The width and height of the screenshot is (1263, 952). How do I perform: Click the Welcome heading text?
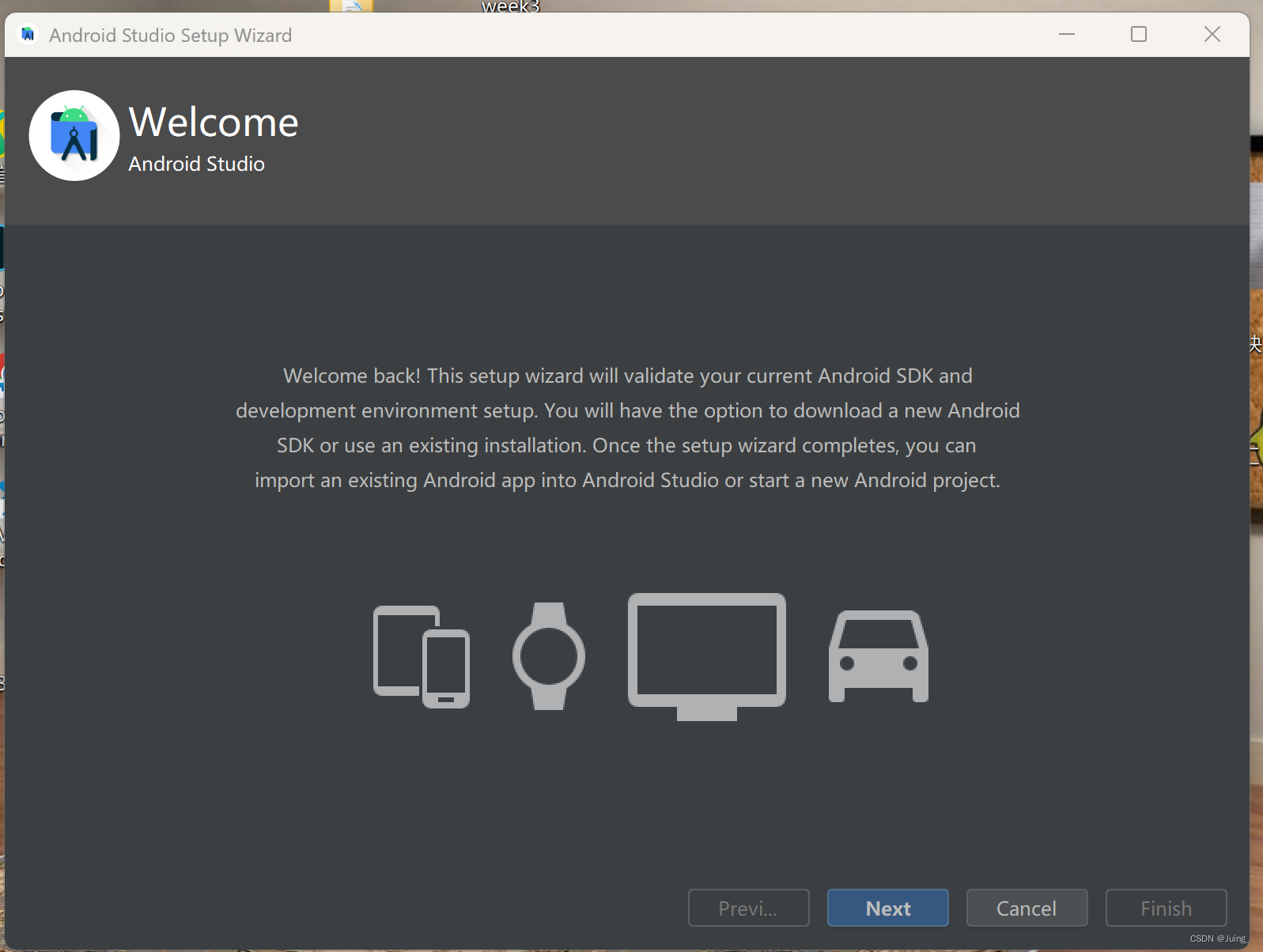pyautogui.click(x=214, y=122)
